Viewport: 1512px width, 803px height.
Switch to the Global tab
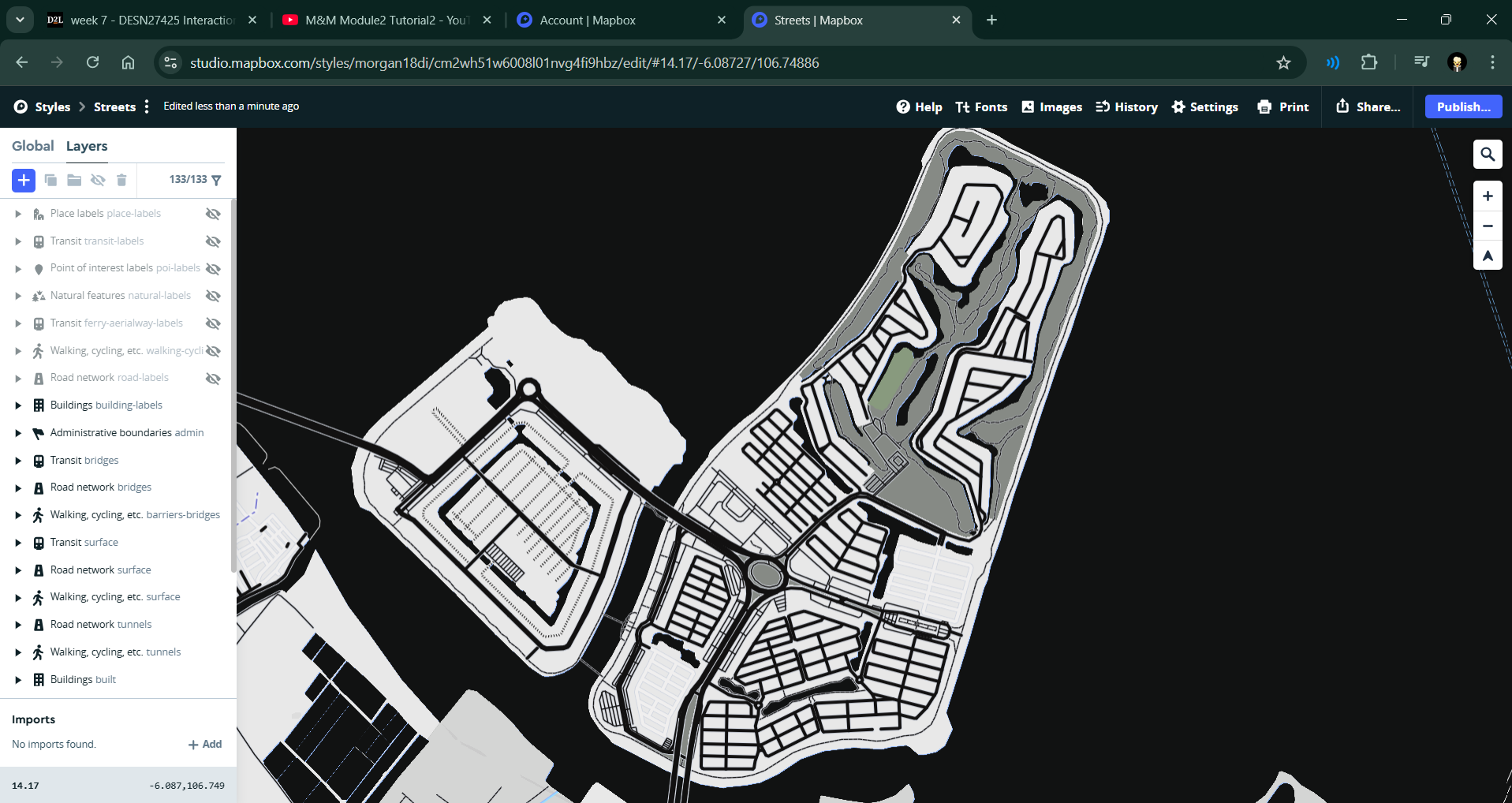[32, 146]
